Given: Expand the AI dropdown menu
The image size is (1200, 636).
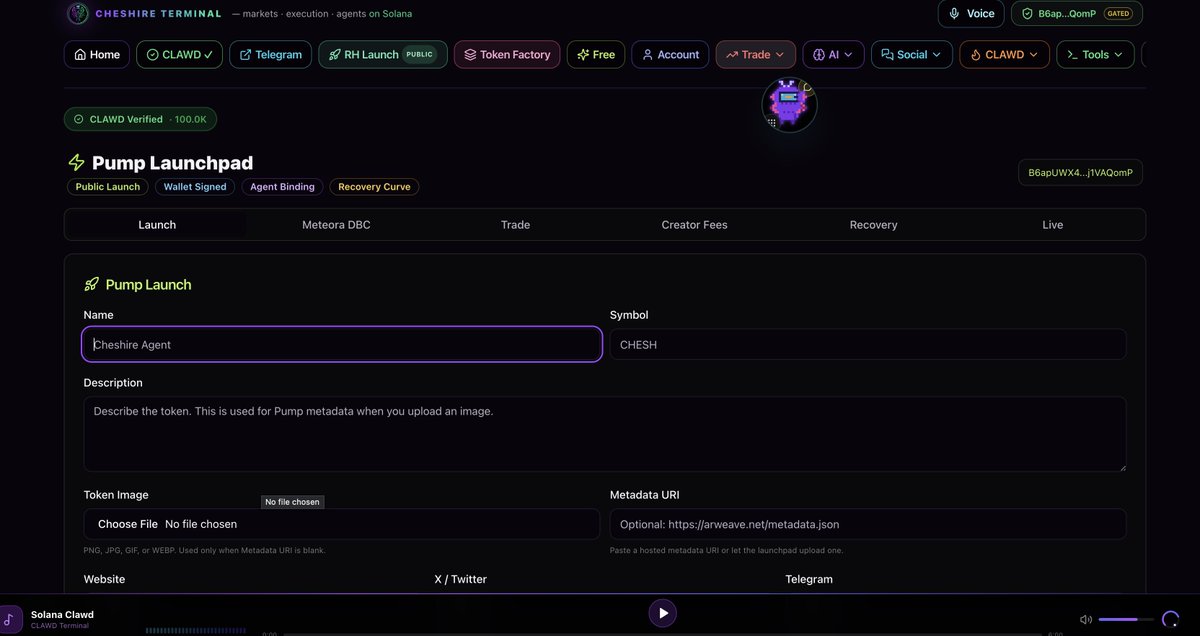Looking at the screenshot, I should click(x=833, y=55).
